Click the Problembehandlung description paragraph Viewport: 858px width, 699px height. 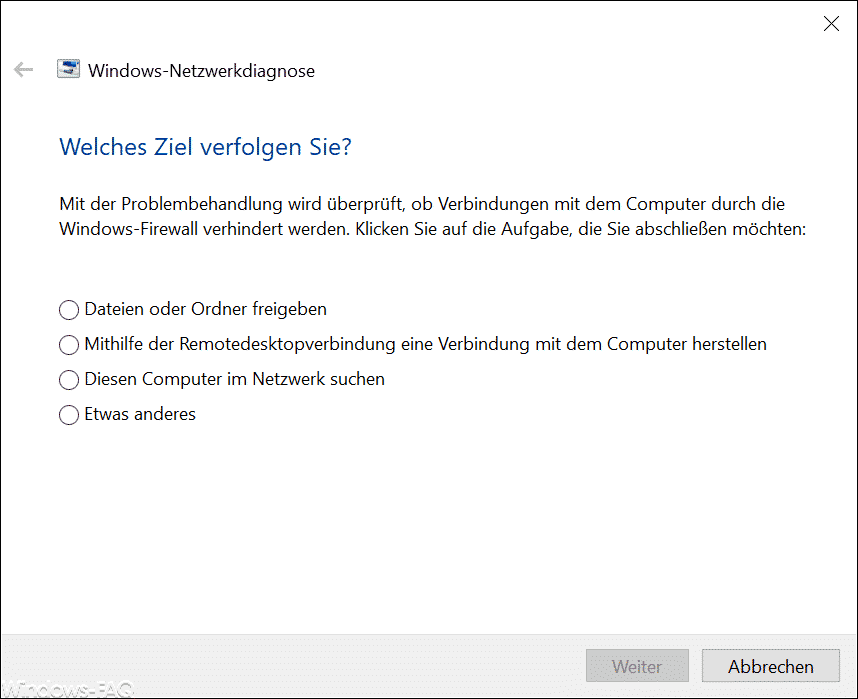click(x=432, y=216)
